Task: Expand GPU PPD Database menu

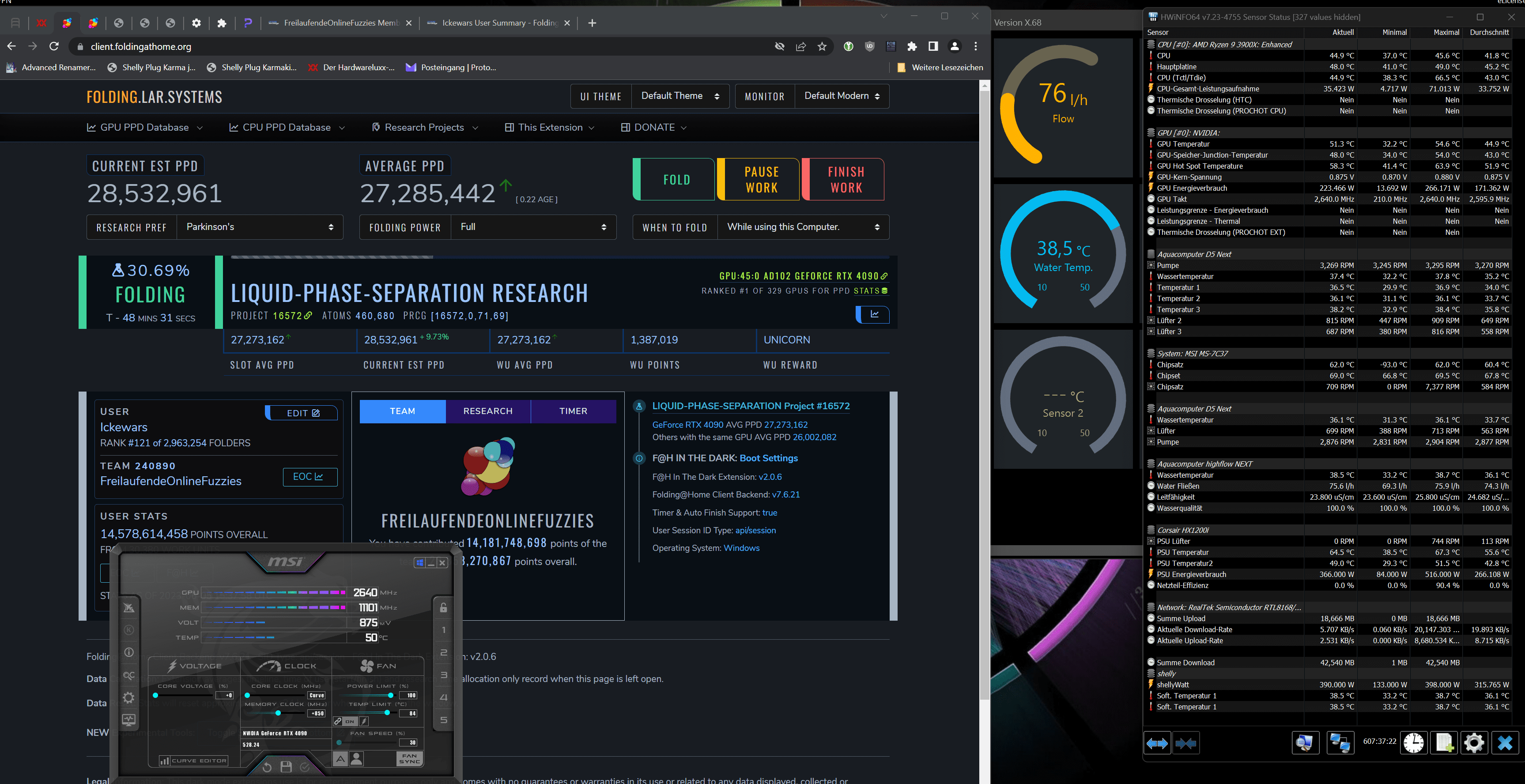Action: pyautogui.click(x=144, y=127)
